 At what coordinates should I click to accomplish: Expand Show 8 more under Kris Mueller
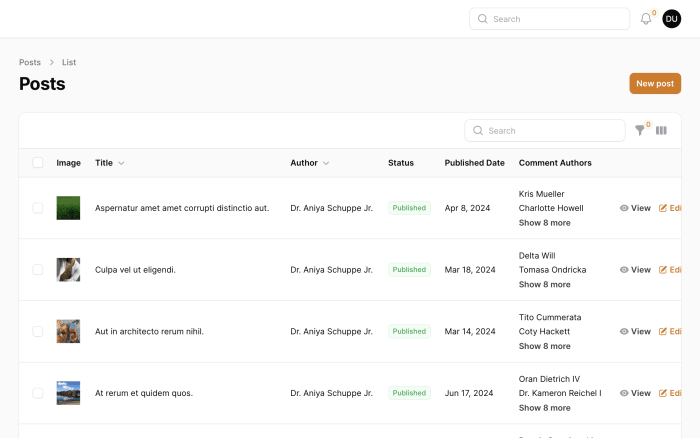(x=545, y=223)
